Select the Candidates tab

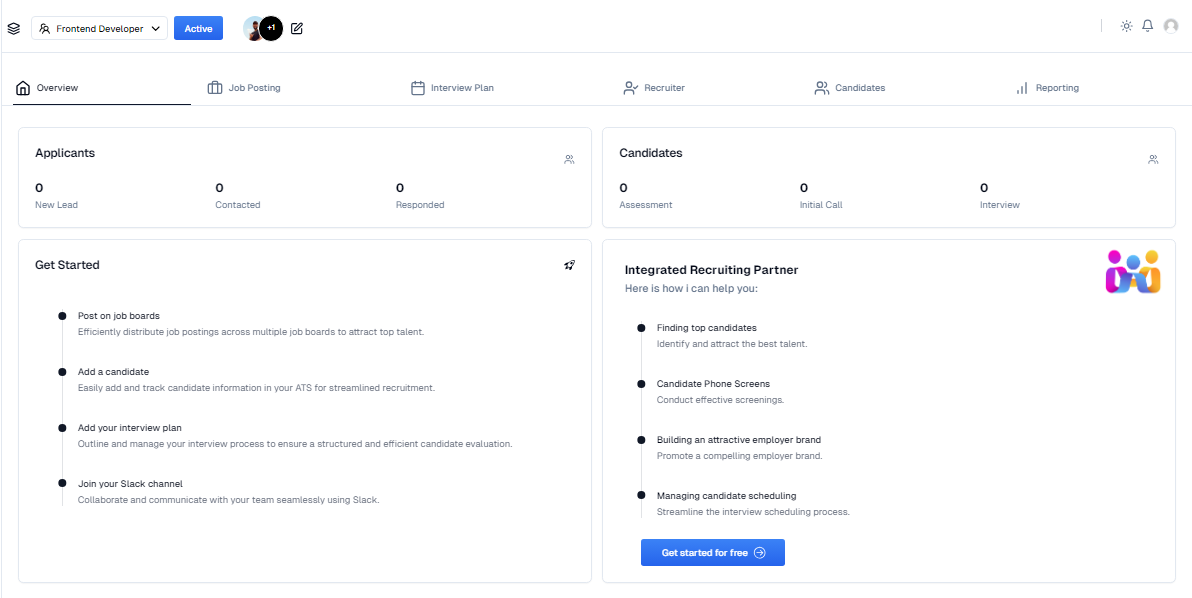click(850, 88)
